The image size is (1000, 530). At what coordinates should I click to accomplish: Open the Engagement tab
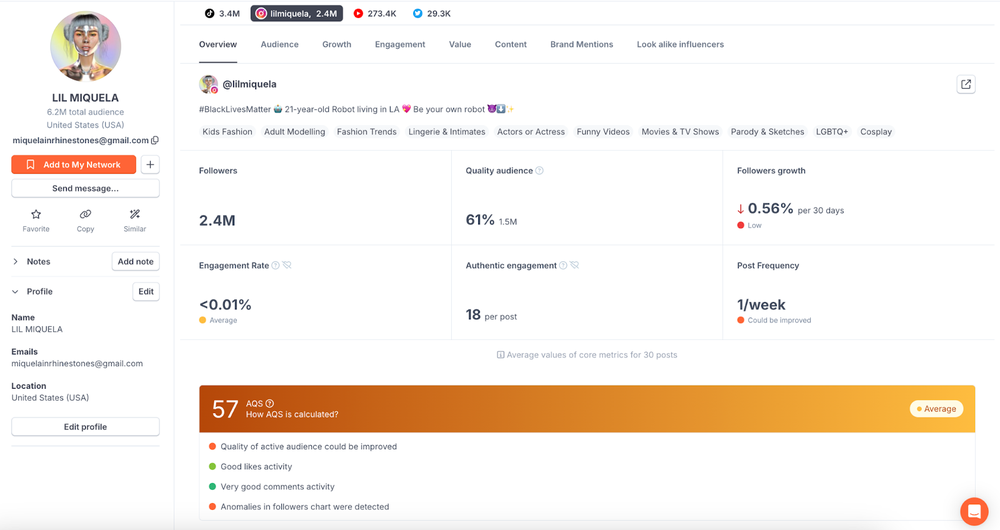tap(400, 45)
